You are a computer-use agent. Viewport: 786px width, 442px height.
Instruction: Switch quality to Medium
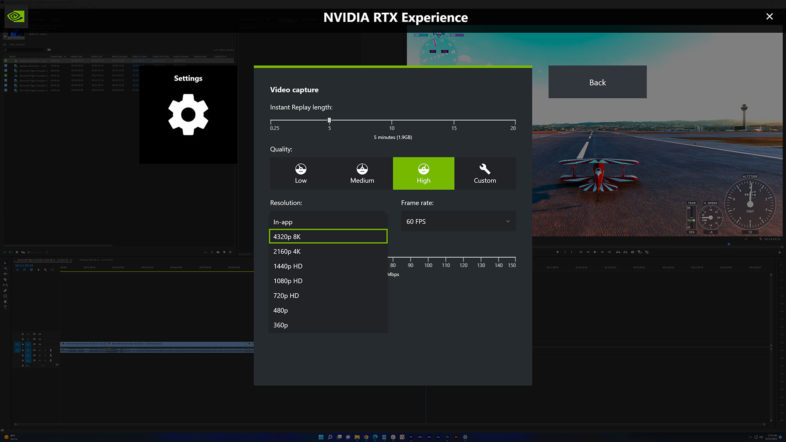click(x=362, y=173)
